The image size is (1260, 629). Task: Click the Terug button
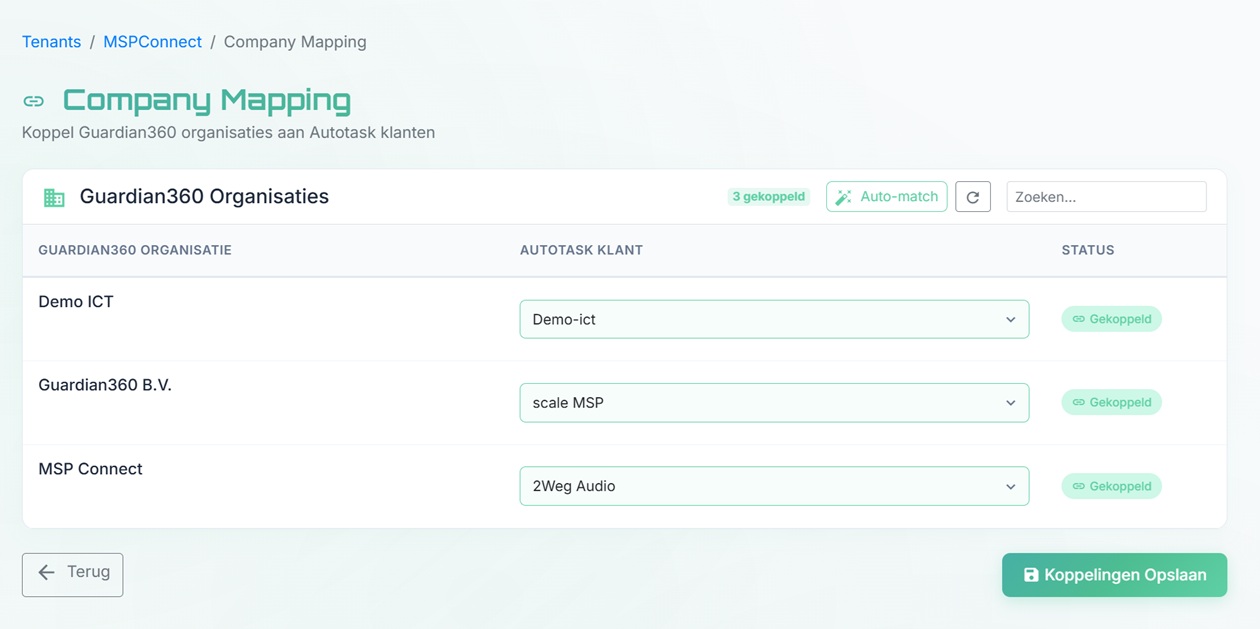[72, 574]
